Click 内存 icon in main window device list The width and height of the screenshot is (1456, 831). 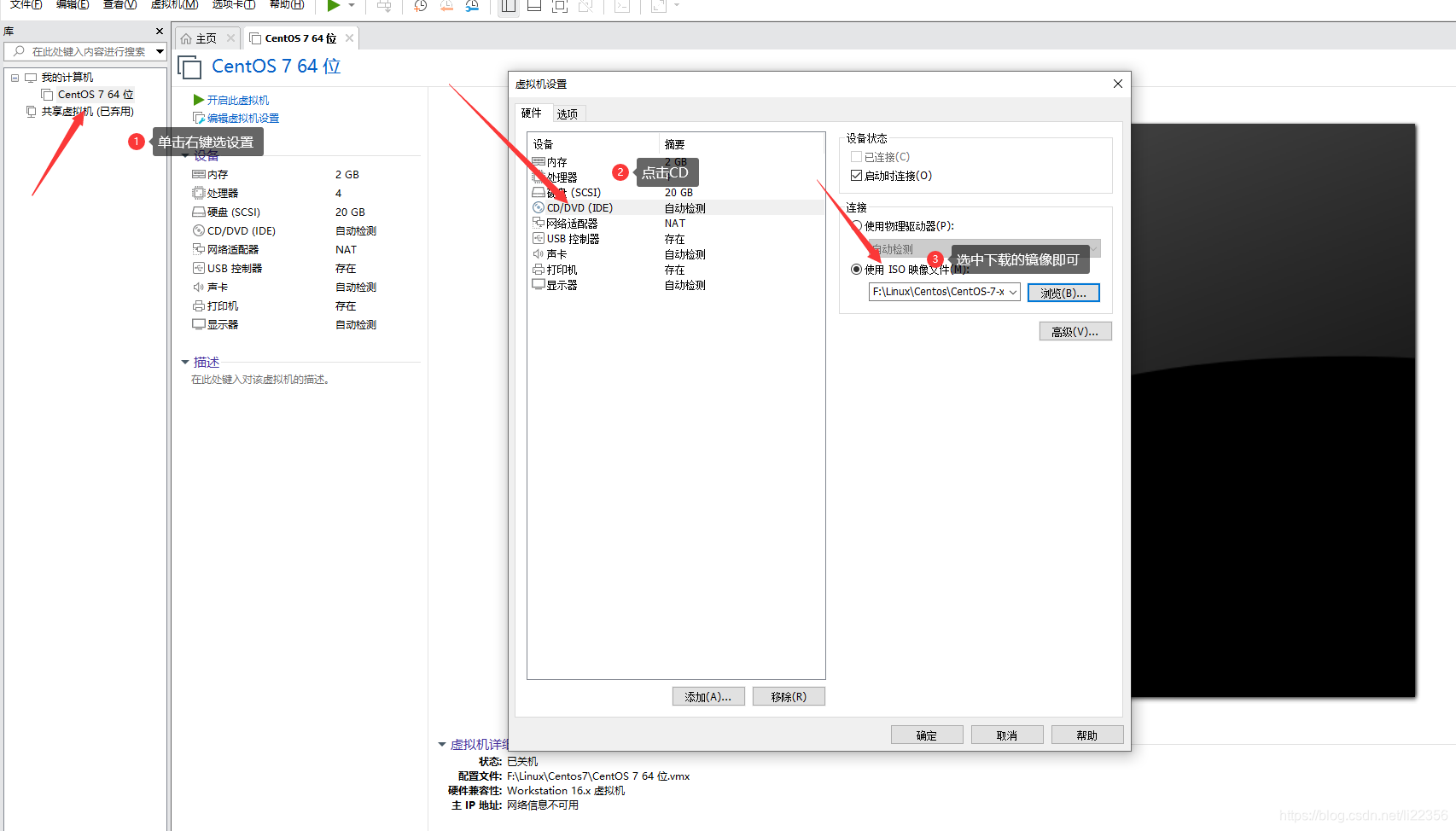(199, 174)
